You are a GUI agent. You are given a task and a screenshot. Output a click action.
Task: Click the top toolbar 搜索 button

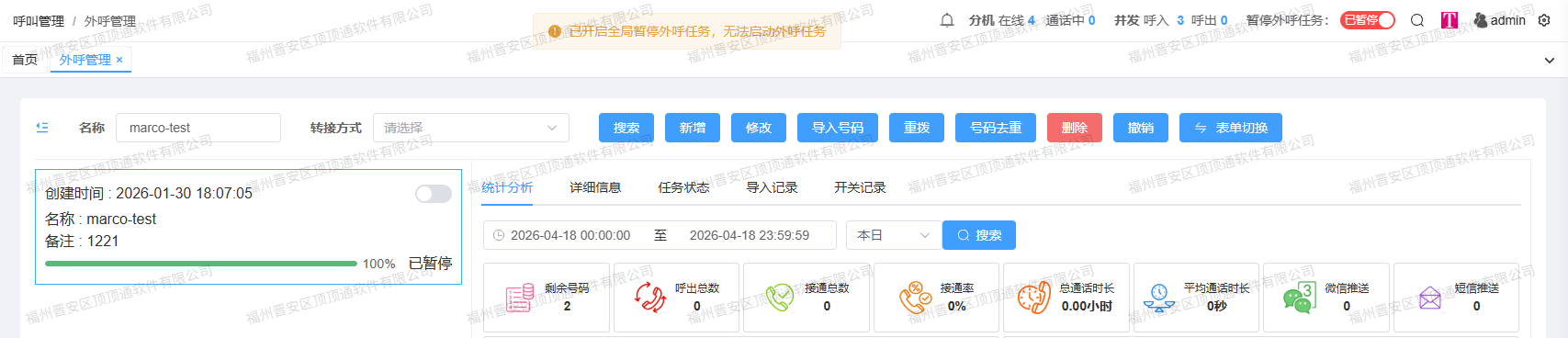point(626,128)
